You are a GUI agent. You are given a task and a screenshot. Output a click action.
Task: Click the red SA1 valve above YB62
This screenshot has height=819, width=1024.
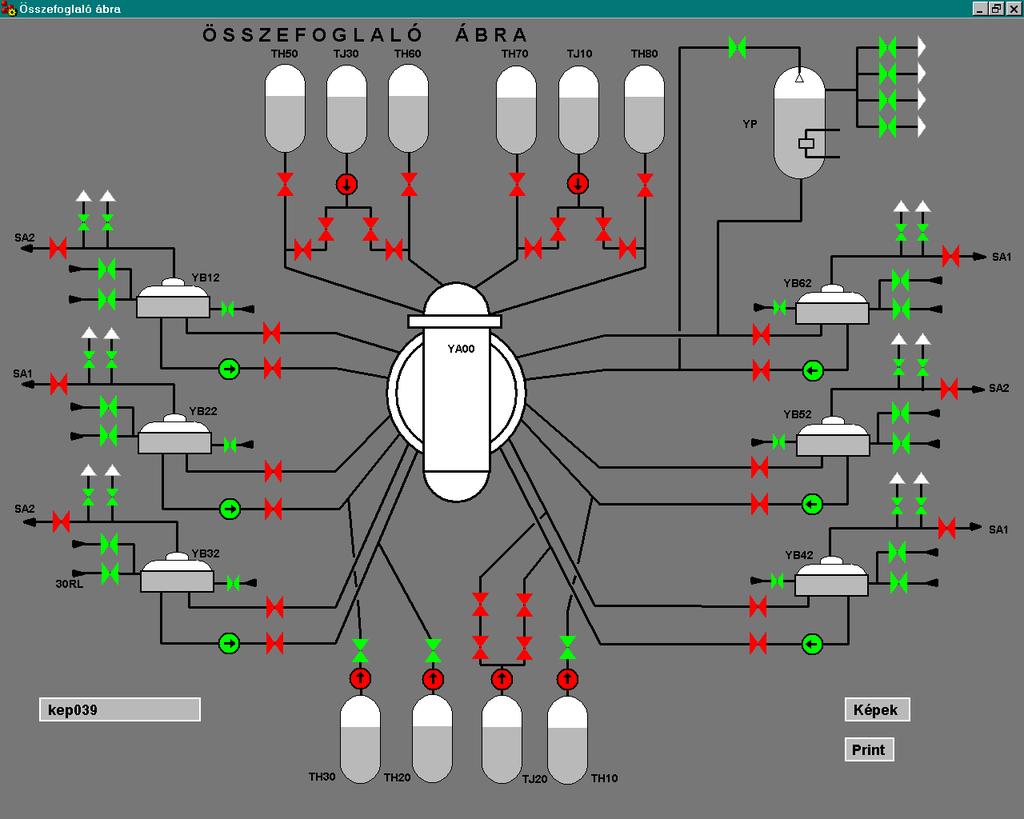pyautogui.click(x=951, y=256)
